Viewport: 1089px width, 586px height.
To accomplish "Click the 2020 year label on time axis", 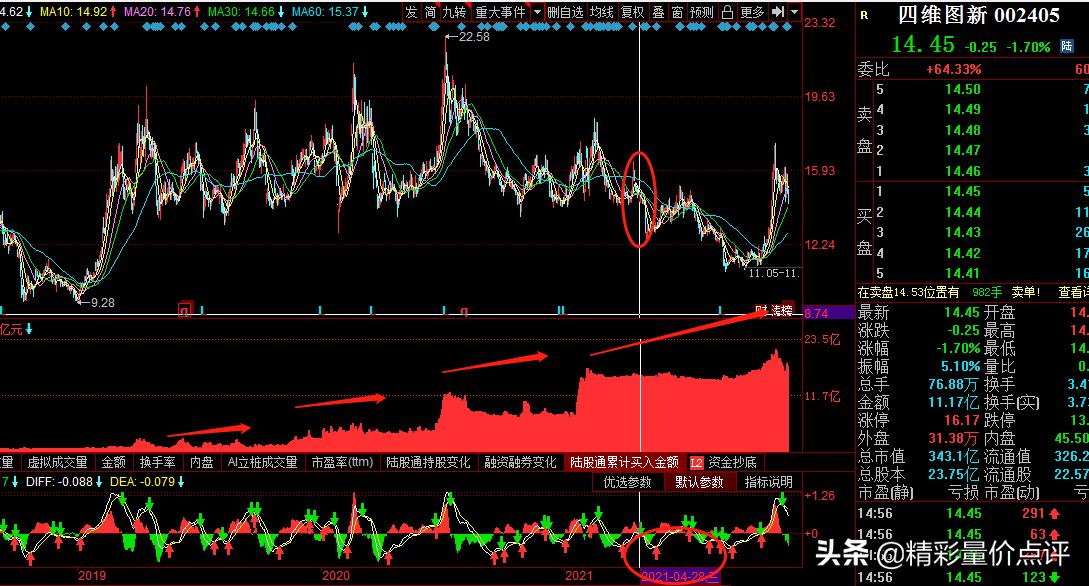I will coord(336,576).
